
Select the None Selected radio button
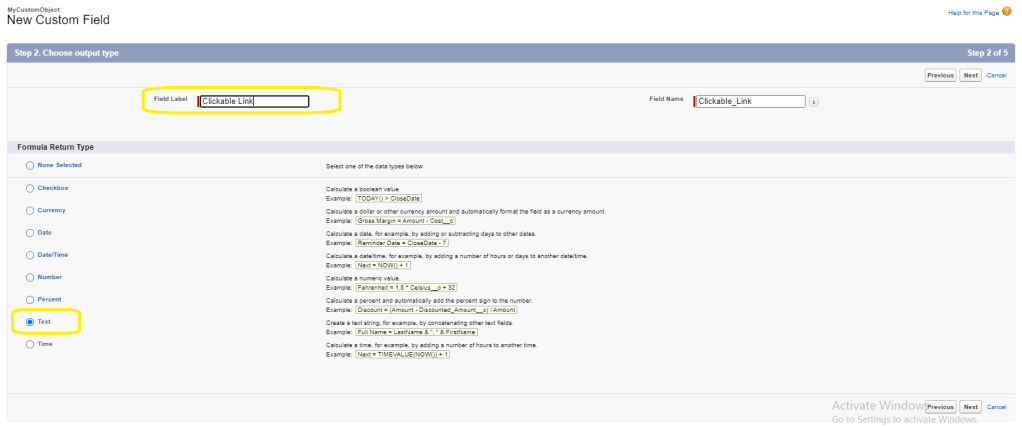pos(30,165)
